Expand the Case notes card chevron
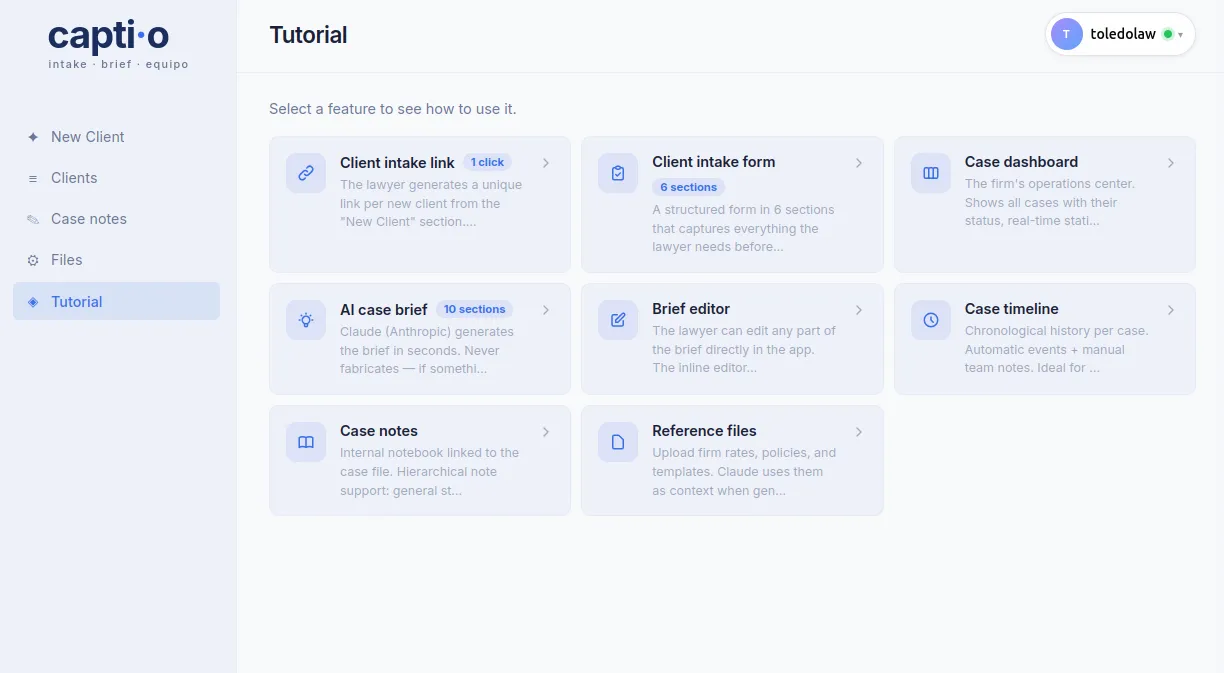 click(546, 432)
